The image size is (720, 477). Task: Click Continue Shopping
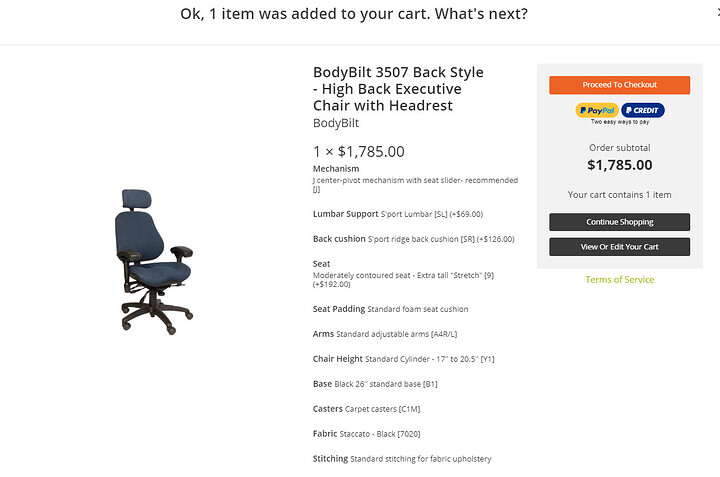coord(619,222)
